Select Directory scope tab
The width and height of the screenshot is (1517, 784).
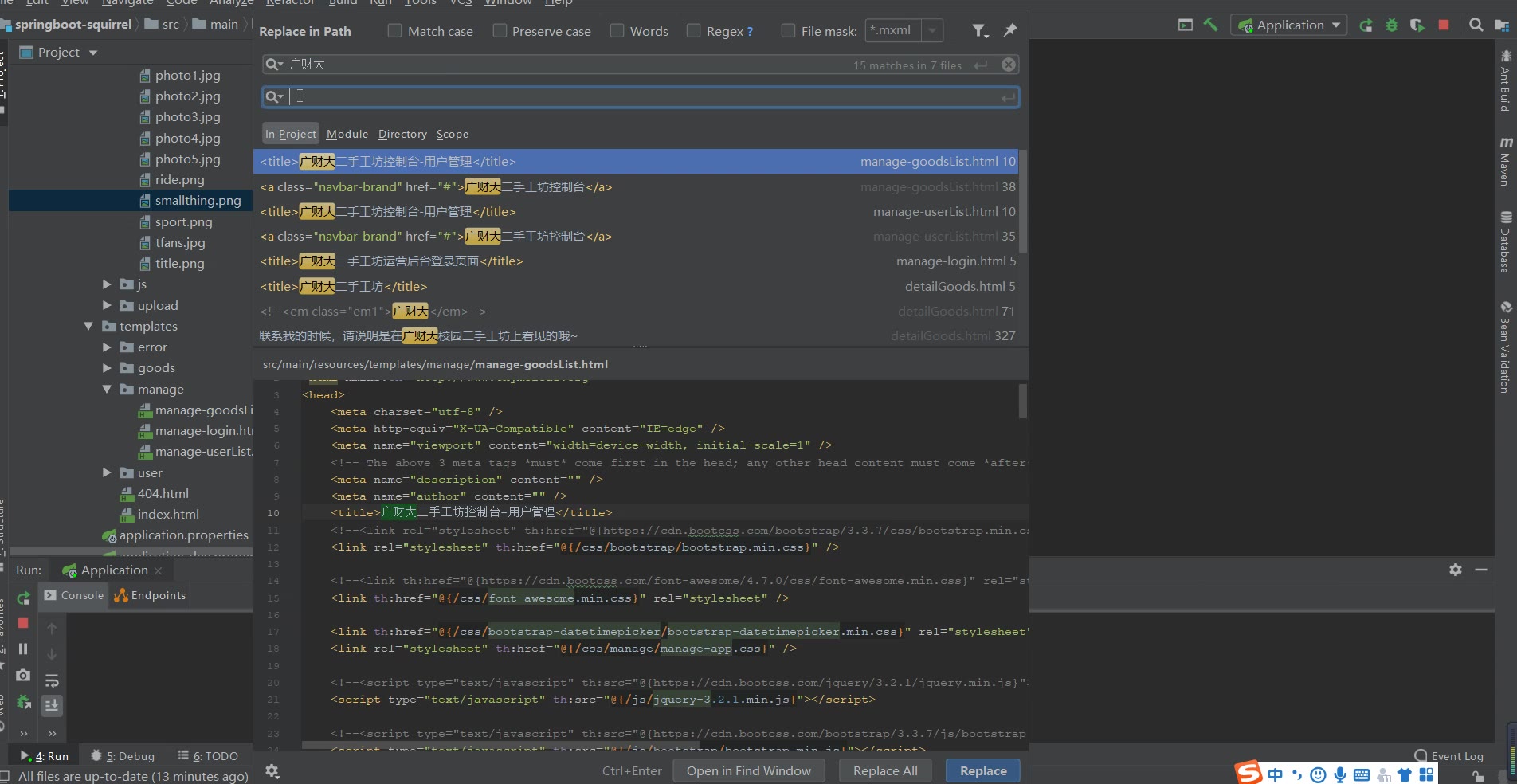tap(402, 134)
